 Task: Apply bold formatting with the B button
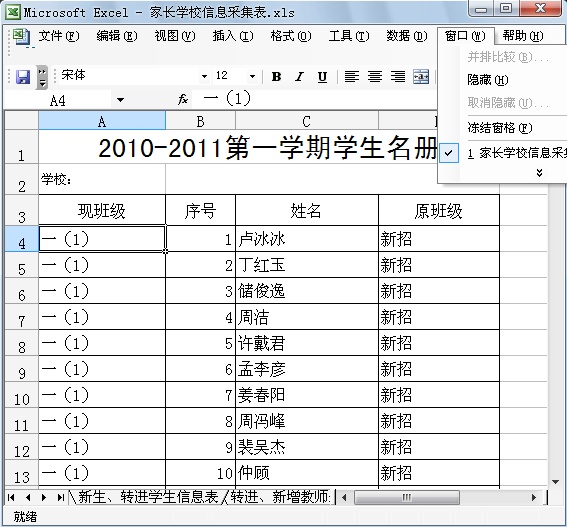(x=277, y=77)
